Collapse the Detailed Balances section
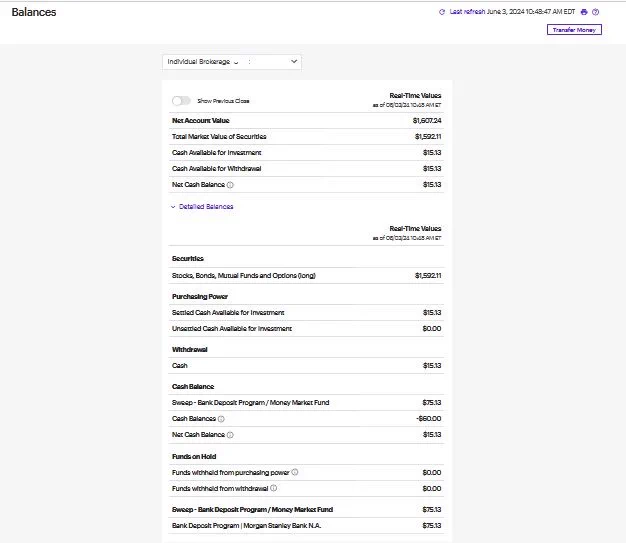This screenshot has height=543, width=626. tap(202, 206)
